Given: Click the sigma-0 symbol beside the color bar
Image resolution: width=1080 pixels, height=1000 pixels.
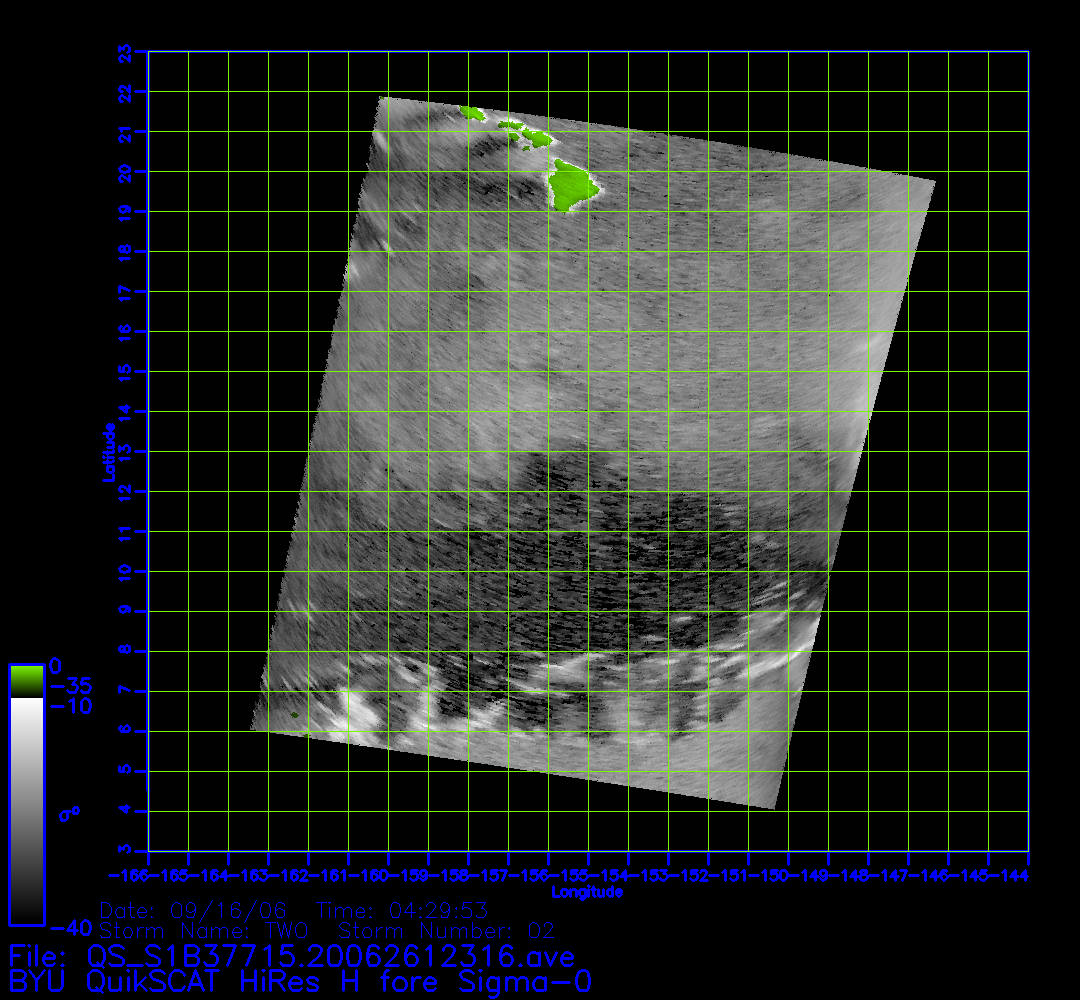Looking at the screenshot, I should [x=68, y=813].
